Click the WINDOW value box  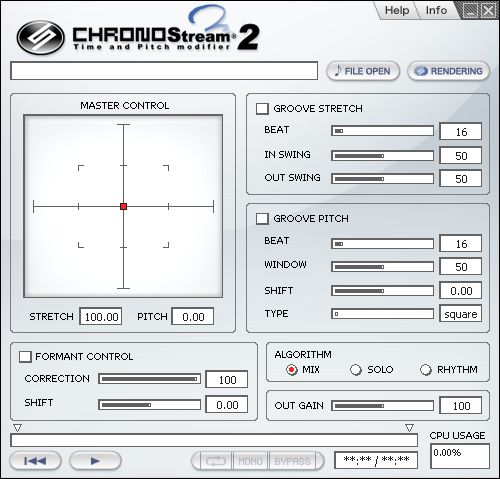coord(461,266)
